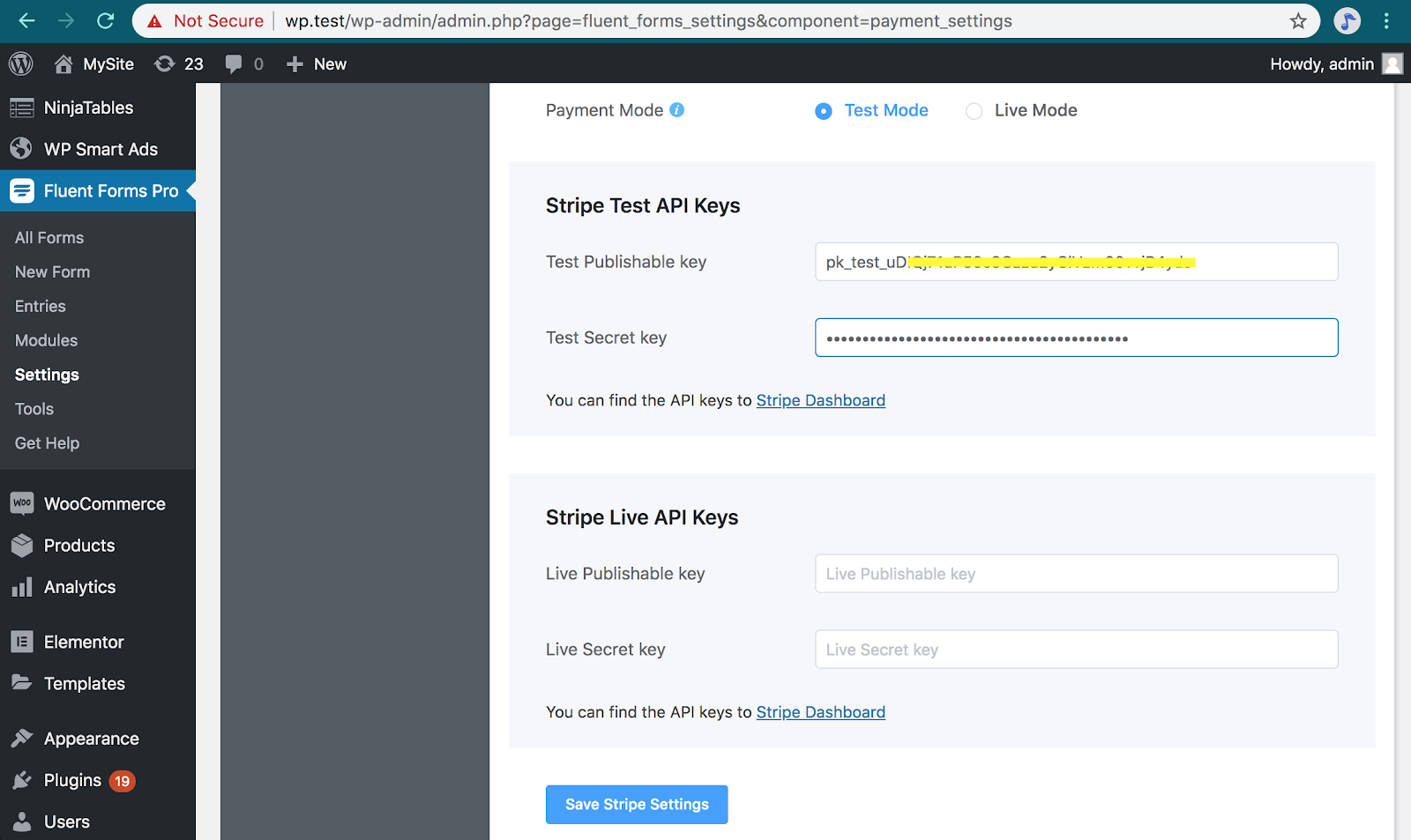Open the Analytics menu label
Screen dimensions: 1411x840
click(x=80, y=587)
